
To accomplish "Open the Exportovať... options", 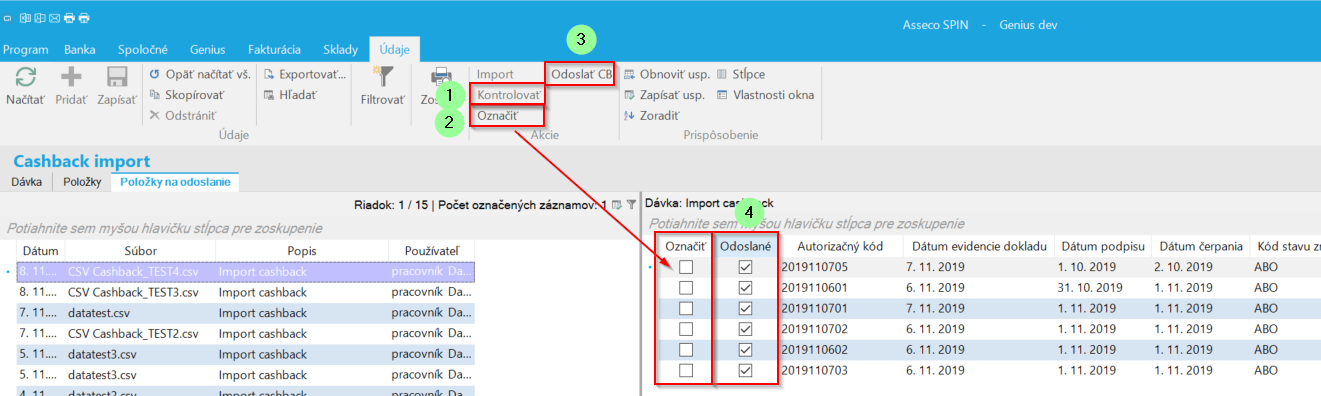I will pos(305,74).
